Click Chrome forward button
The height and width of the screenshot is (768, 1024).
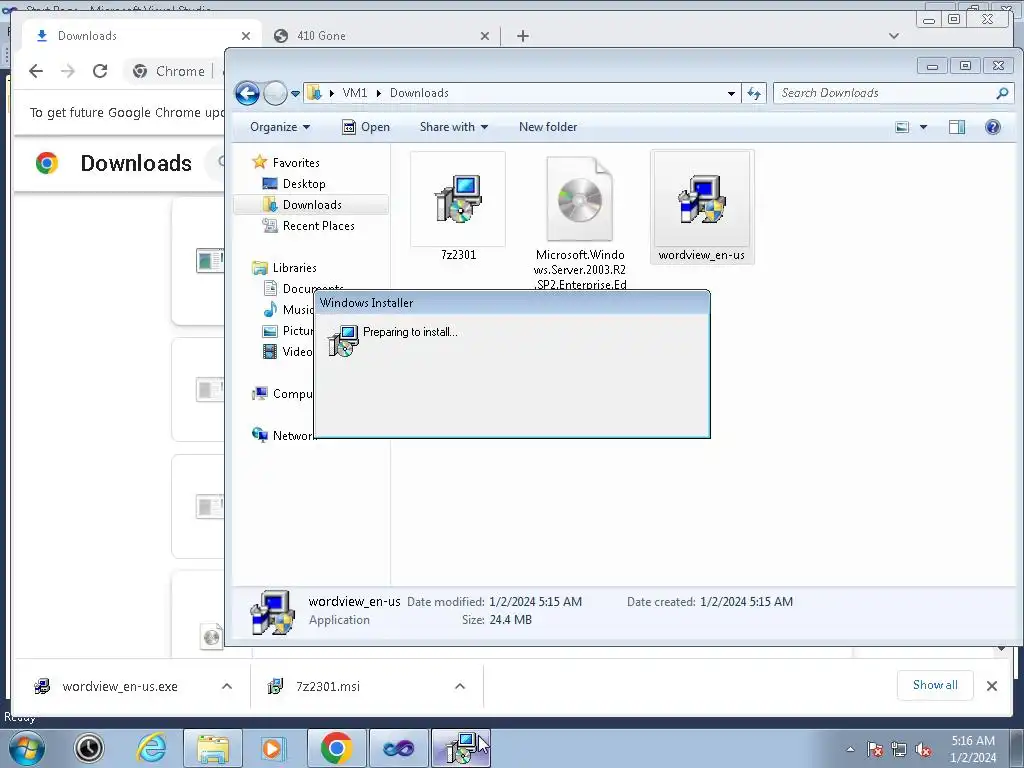click(x=68, y=71)
